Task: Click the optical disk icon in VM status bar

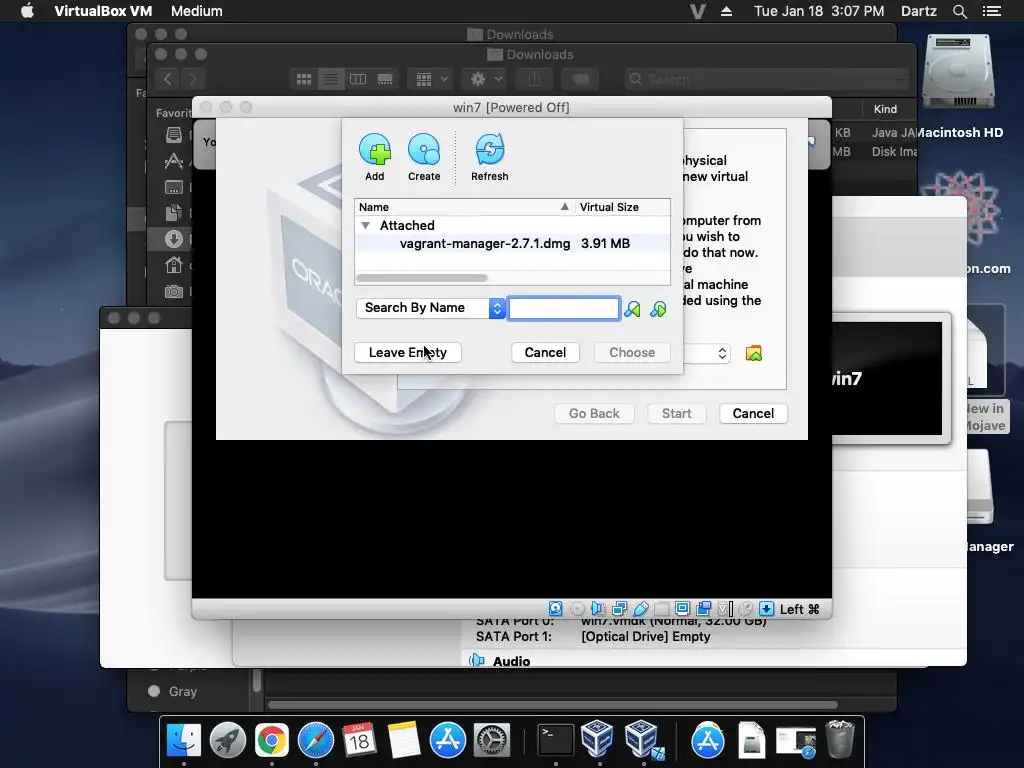Action: pyautogui.click(x=577, y=609)
